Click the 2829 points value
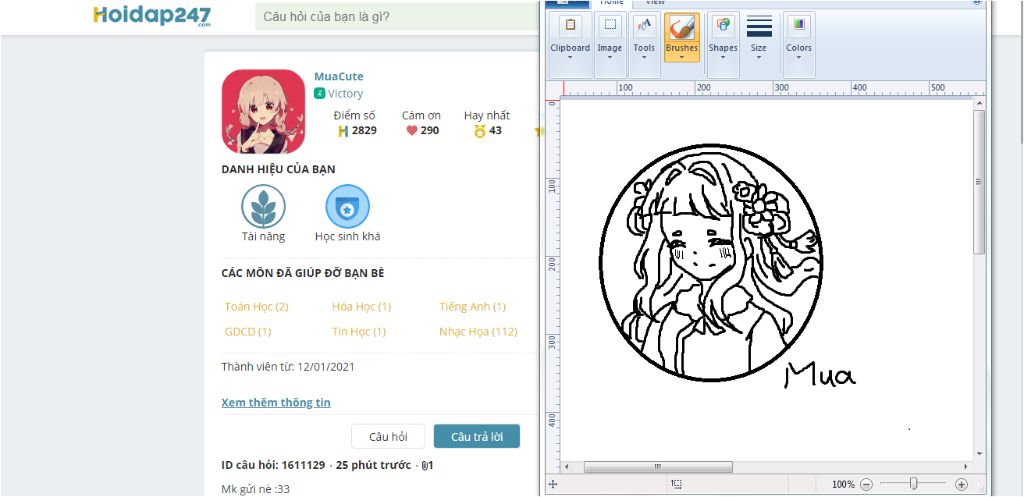The width and height of the screenshot is (1024, 497). pos(364,131)
